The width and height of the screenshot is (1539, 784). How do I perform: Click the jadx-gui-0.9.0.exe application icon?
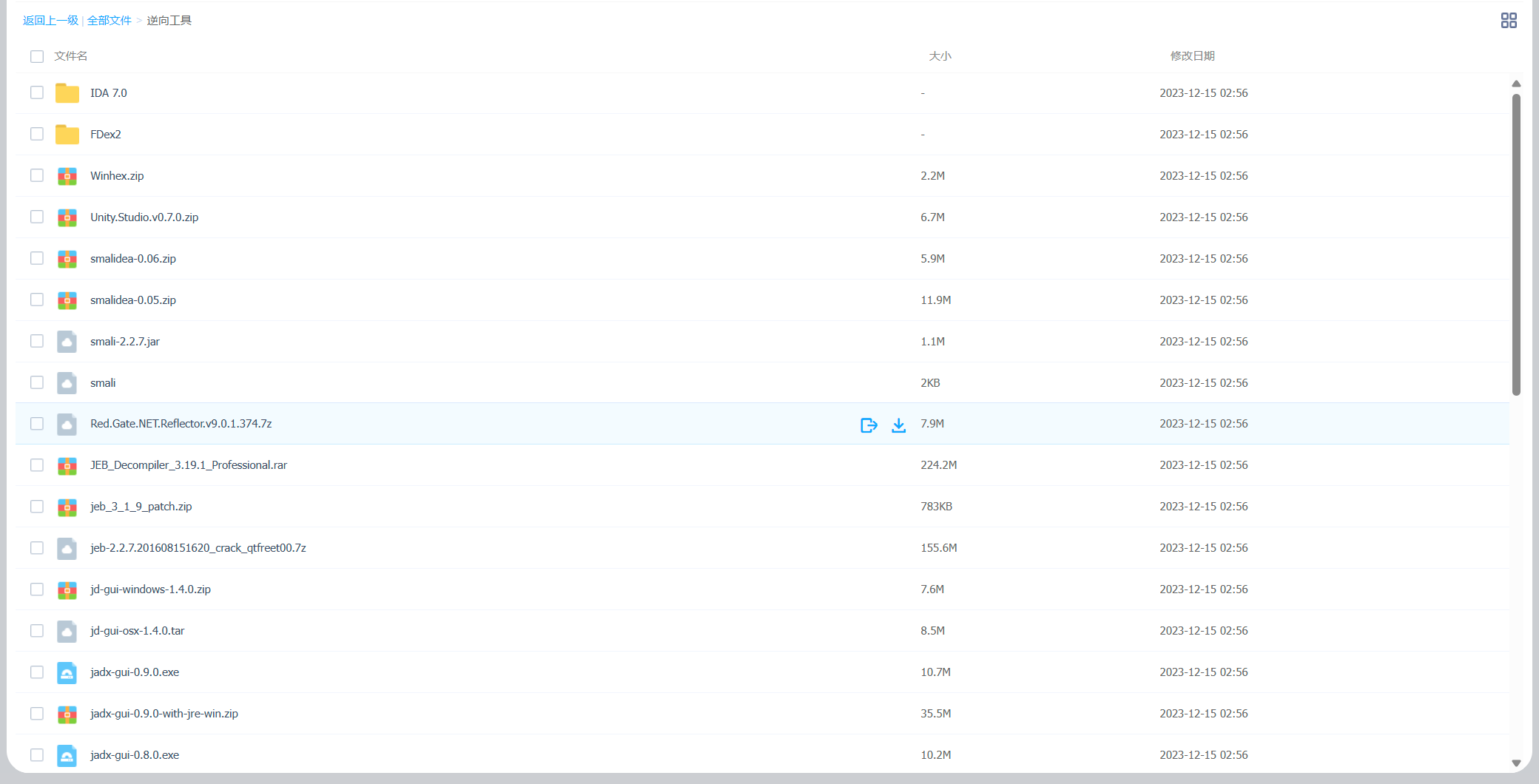coord(67,673)
